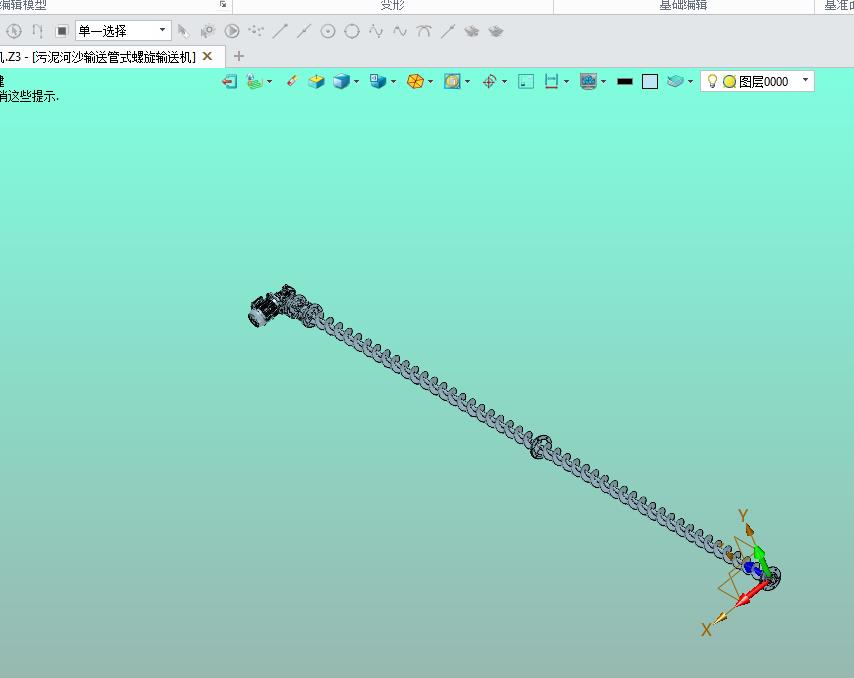Expand the layered sheets dropdown arrow
This screenshot has height=678, width=854.
pyautogui.click(x=691, y=82)
